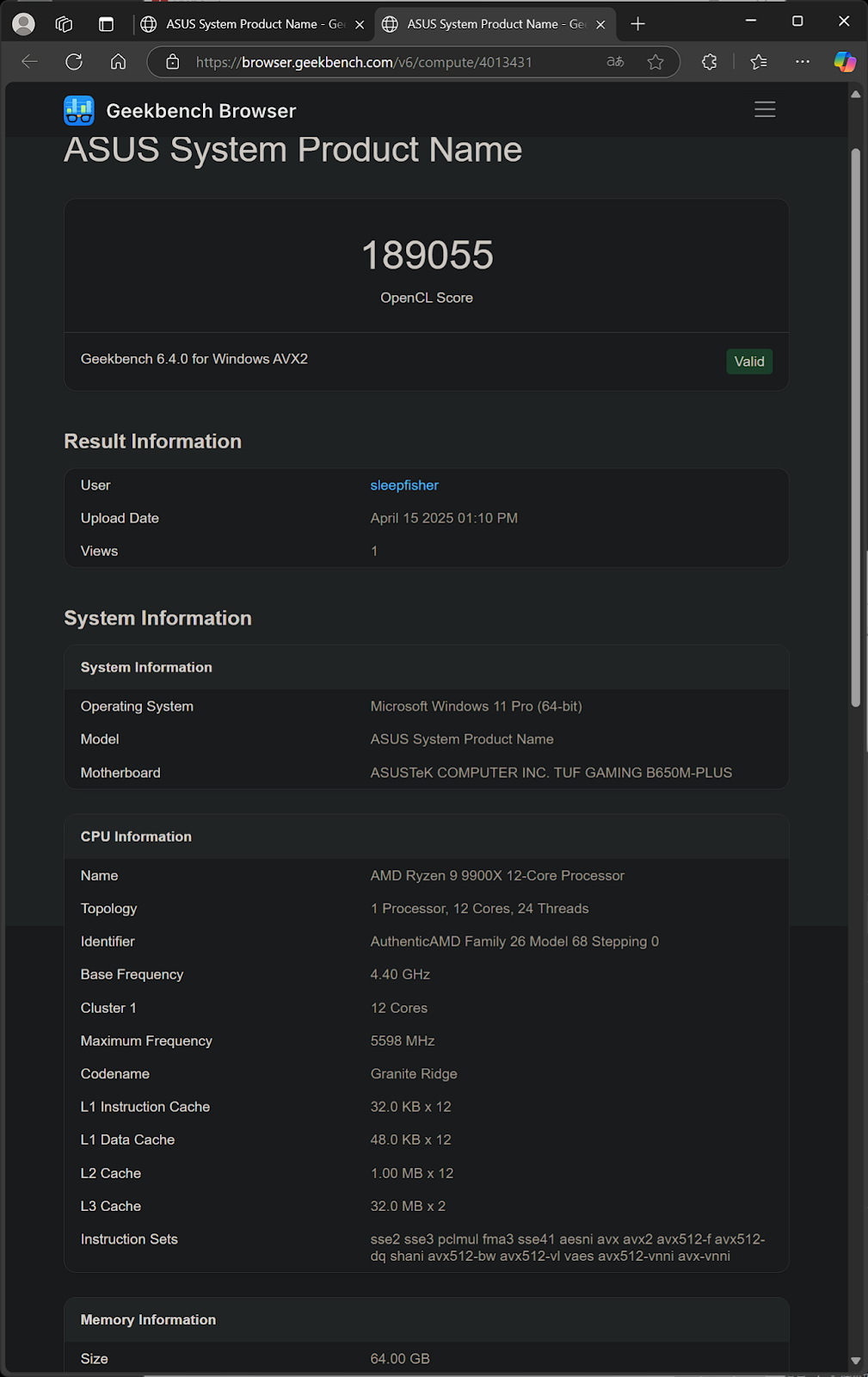Maximize the browser window
Image resolution: width=868 pixels, height=1377 pixels.
point(797,22)
